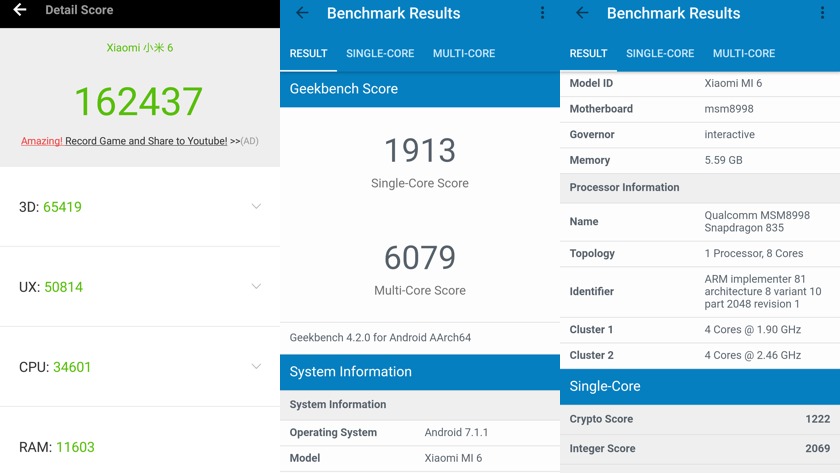Click Model Xiaomi MI 6 row
Viewport: 840px width, 473px height.
[420, 459]
